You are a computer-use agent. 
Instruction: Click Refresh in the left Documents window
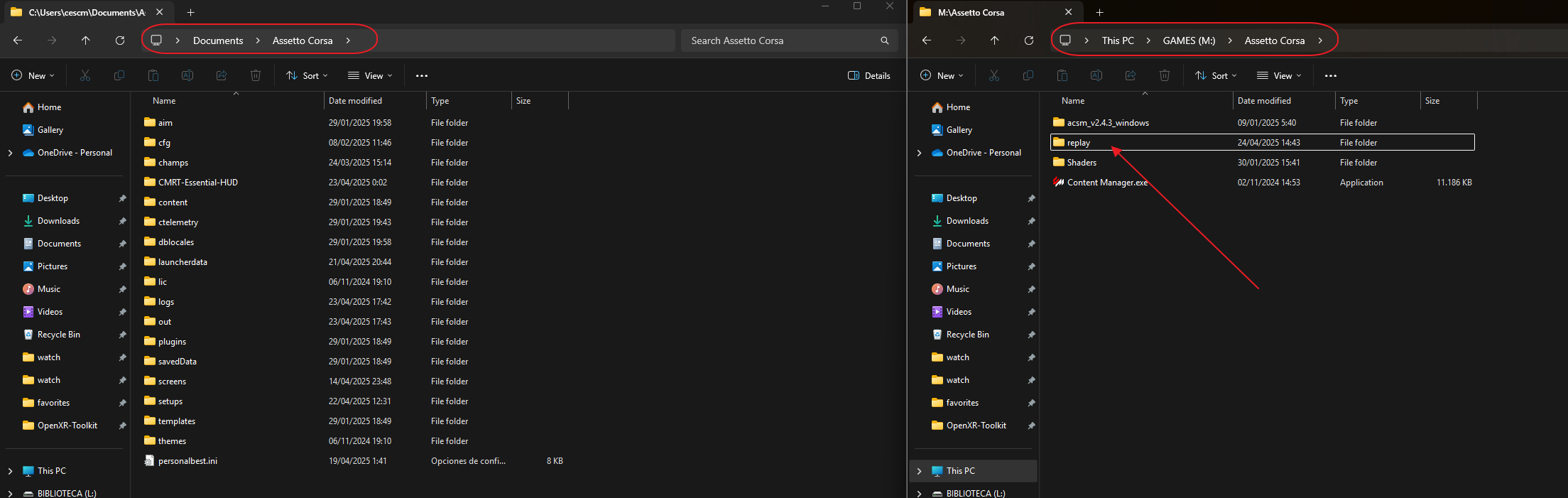coord(120,40)
